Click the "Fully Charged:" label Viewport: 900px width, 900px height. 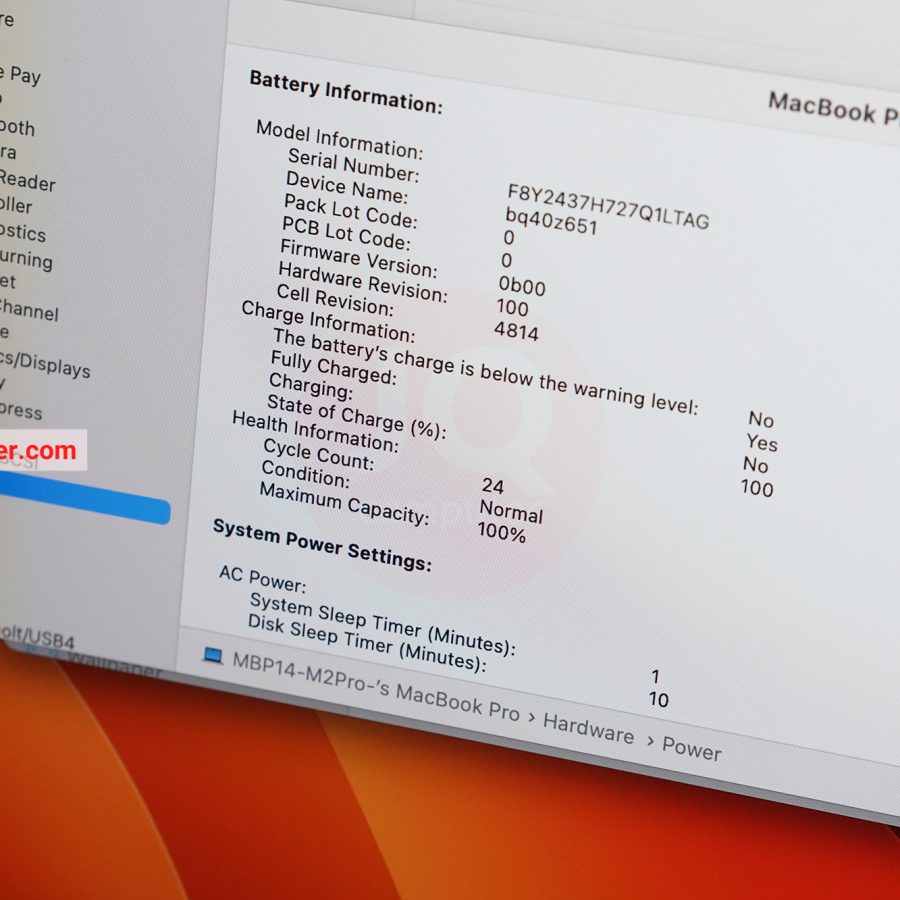tap(333, 368)
